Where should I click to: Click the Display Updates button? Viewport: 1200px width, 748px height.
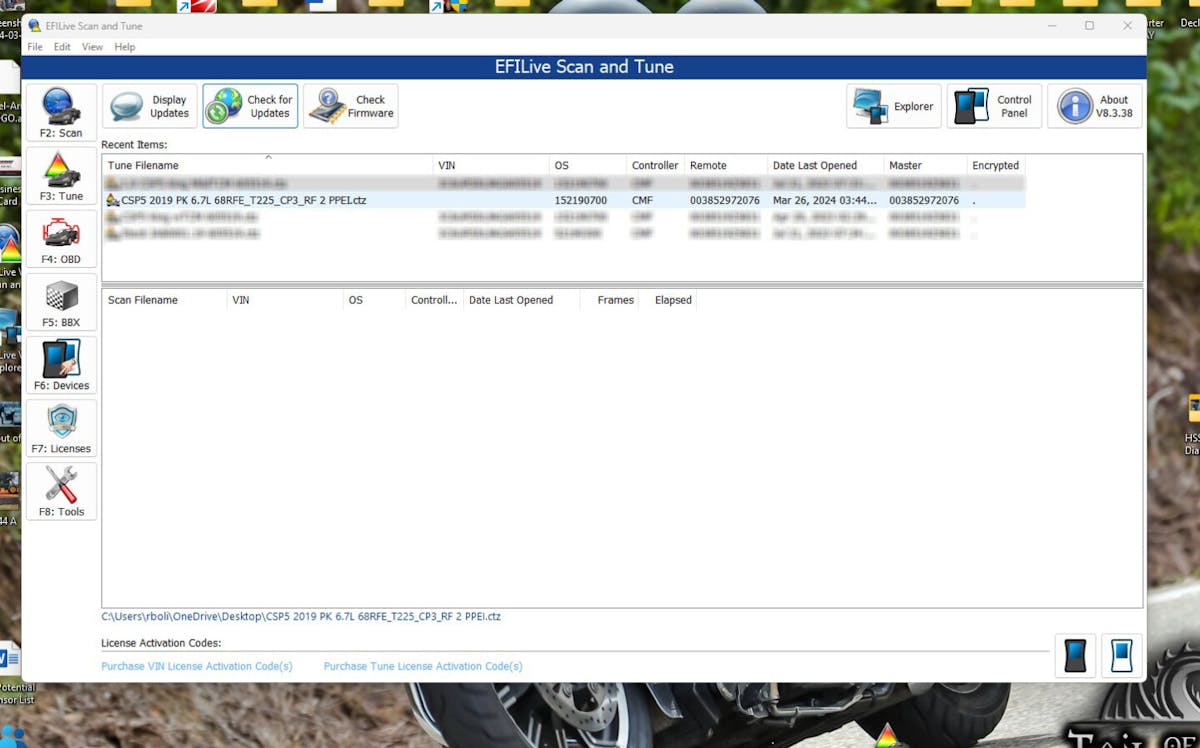tap(150, 106)
